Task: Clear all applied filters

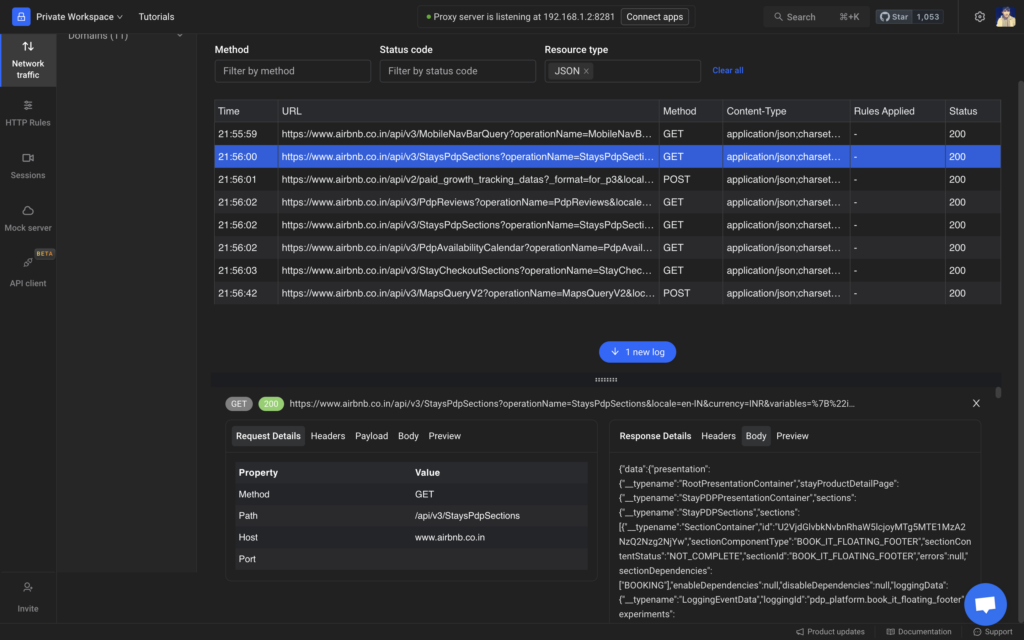Action: pyautogui.click(x=727, y=70)
